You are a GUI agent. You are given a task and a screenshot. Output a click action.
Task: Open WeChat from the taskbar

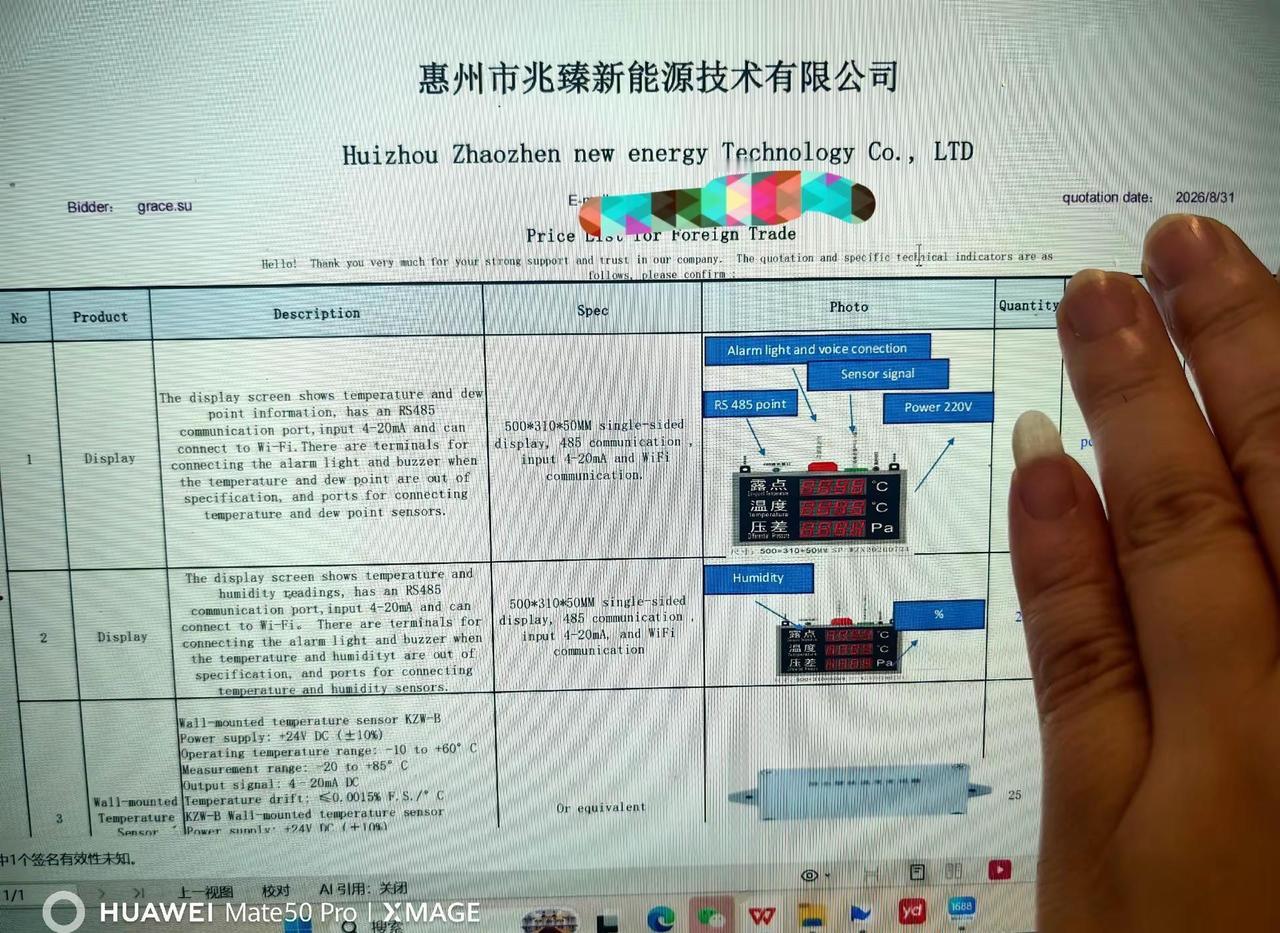pyautogui.click(x=711, y=916)
